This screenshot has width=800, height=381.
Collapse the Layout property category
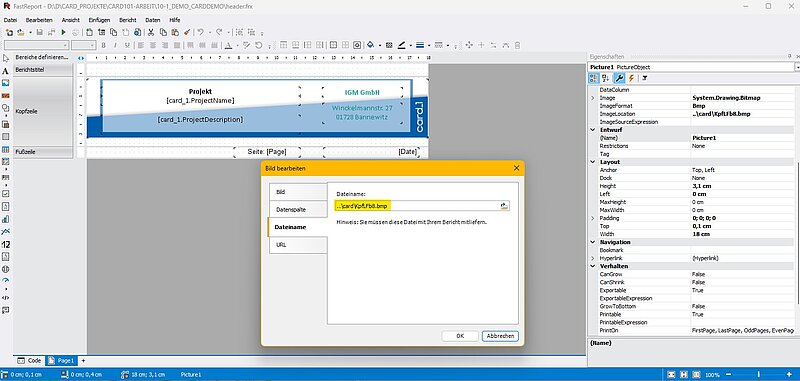click(x=592, y=162)
